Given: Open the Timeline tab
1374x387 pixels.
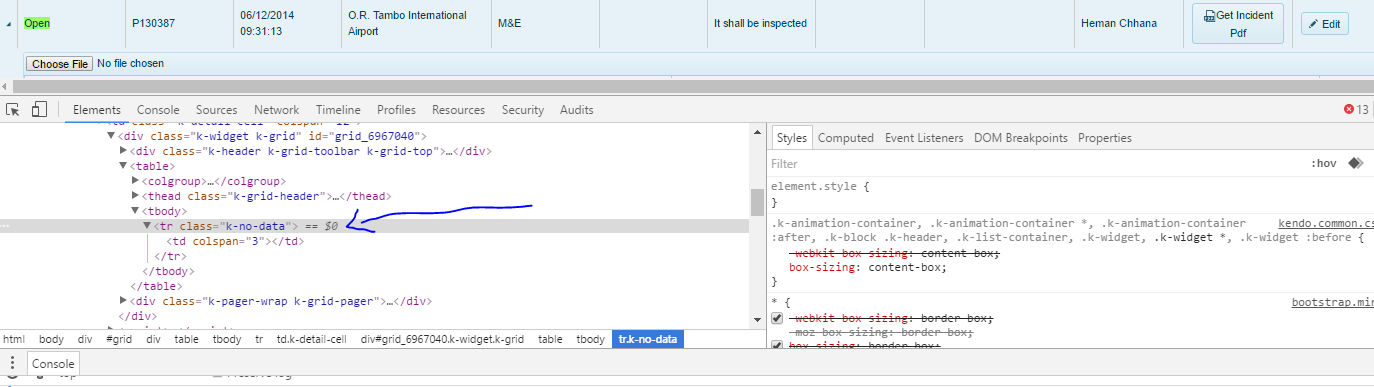Looking at the screenshot, I should 338,110.
